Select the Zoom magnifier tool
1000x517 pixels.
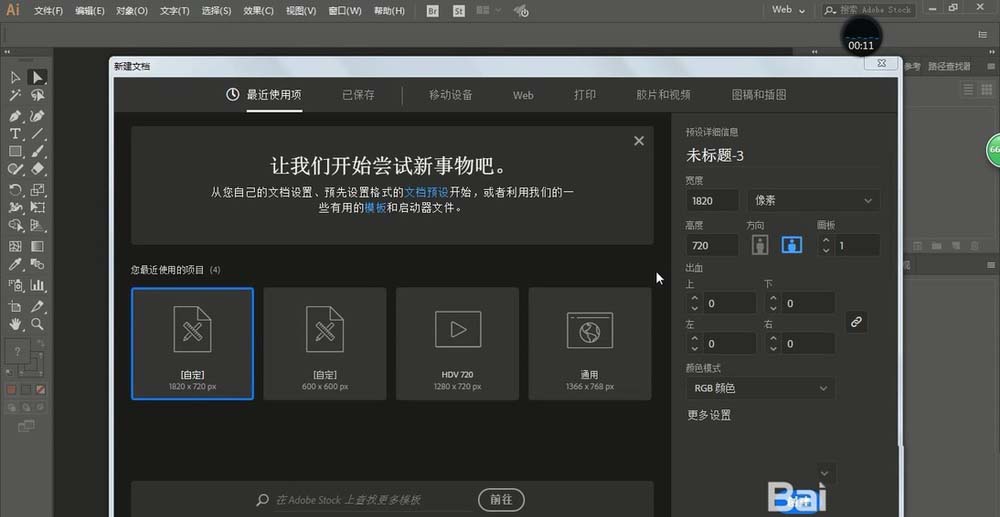point(38,324)
